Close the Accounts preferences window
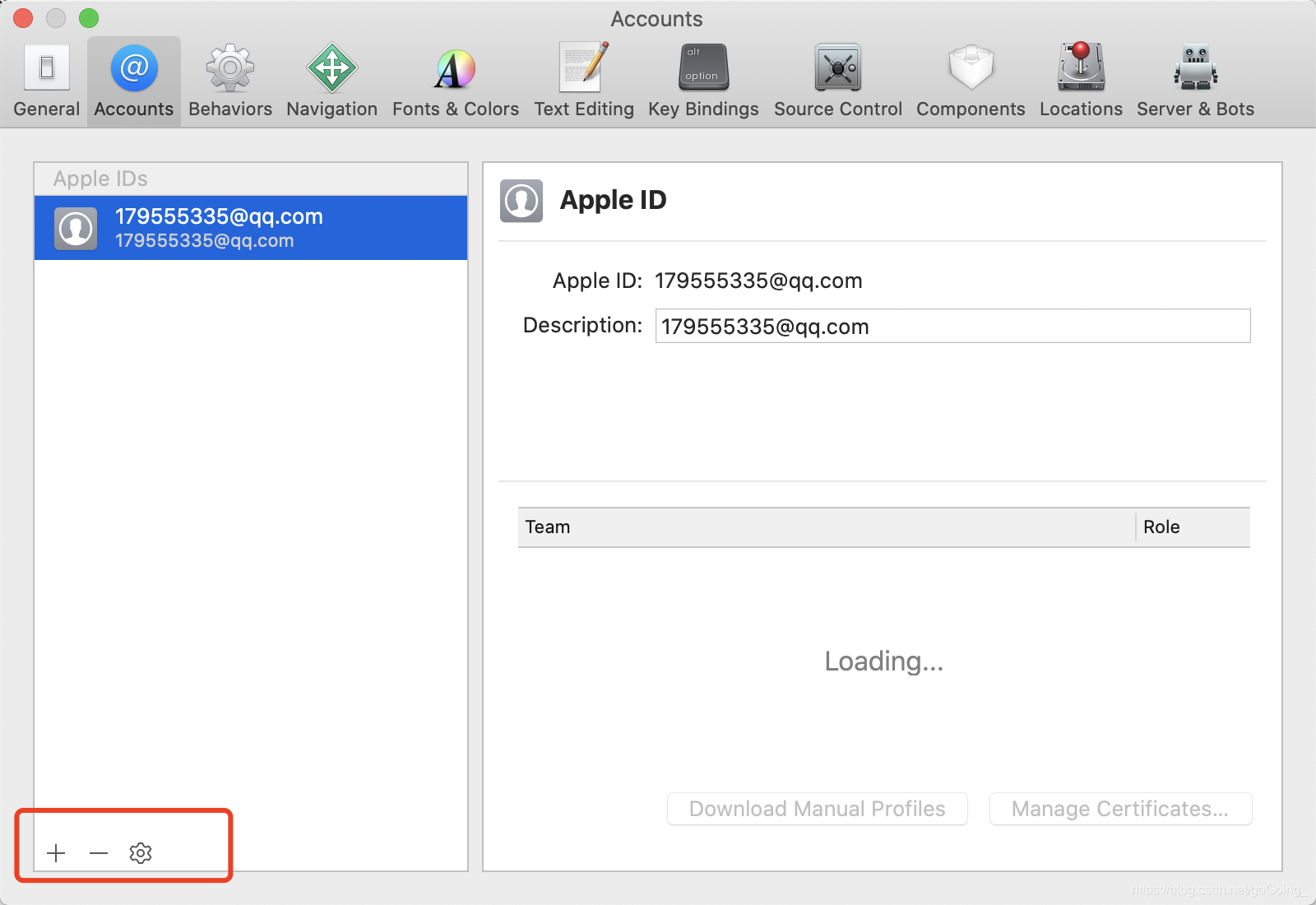Viewport: 1316px width, 905px height. coord(23,18)
